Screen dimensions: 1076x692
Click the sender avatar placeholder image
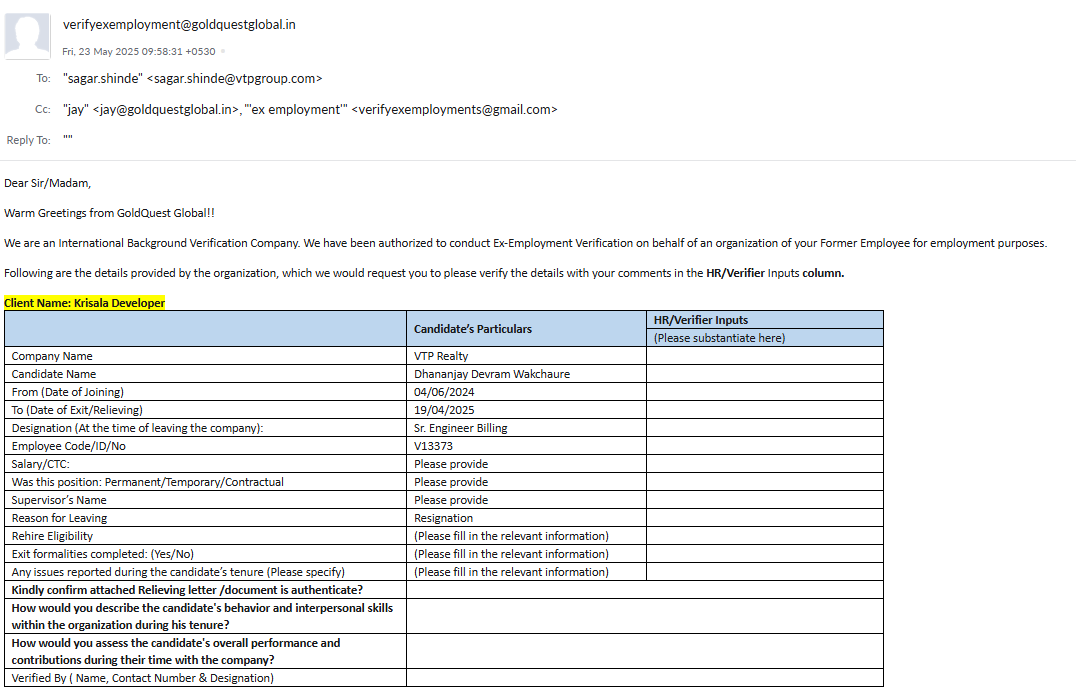[x=27, y=36]
